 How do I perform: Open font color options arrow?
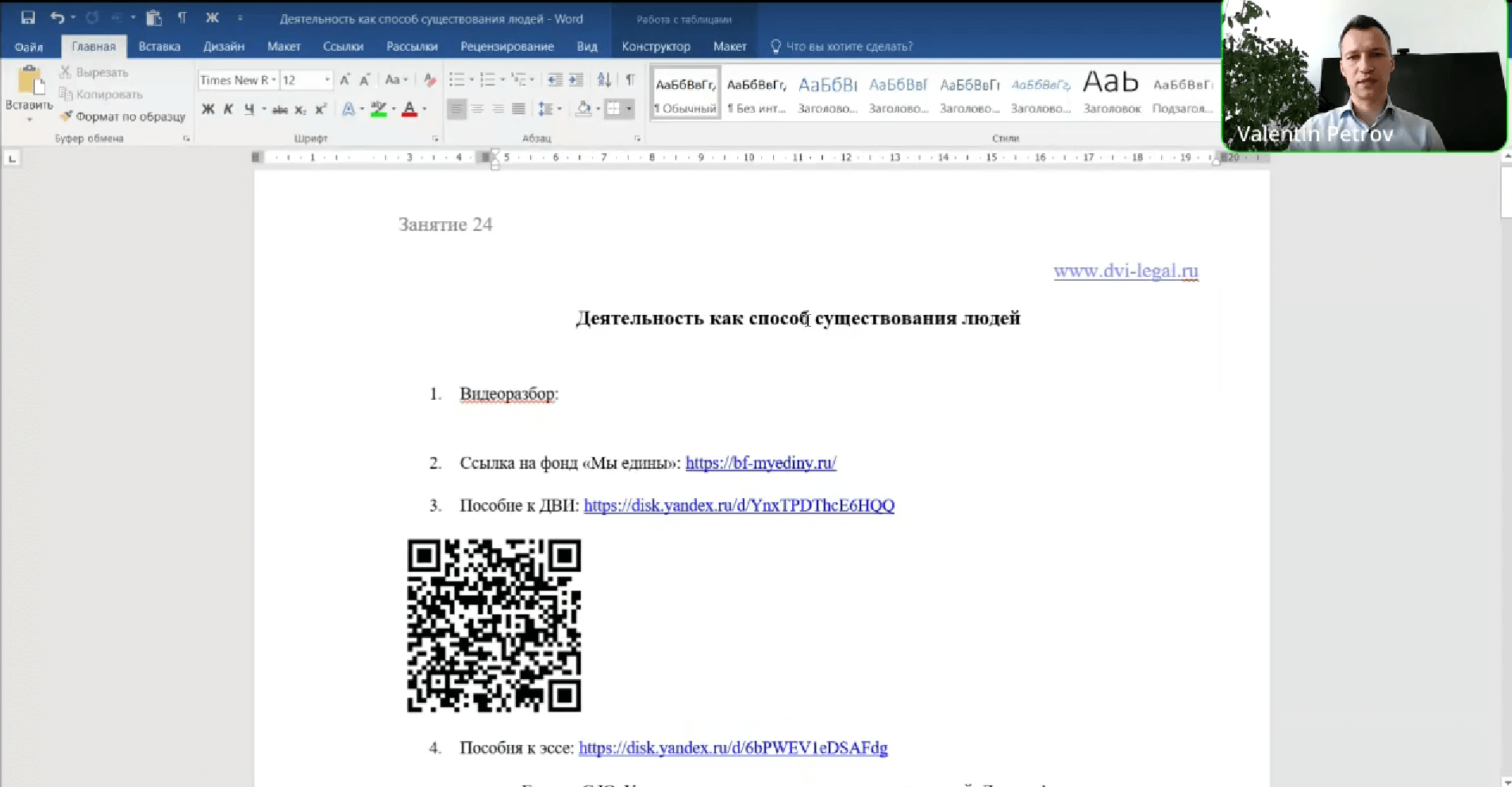[425, 109]
